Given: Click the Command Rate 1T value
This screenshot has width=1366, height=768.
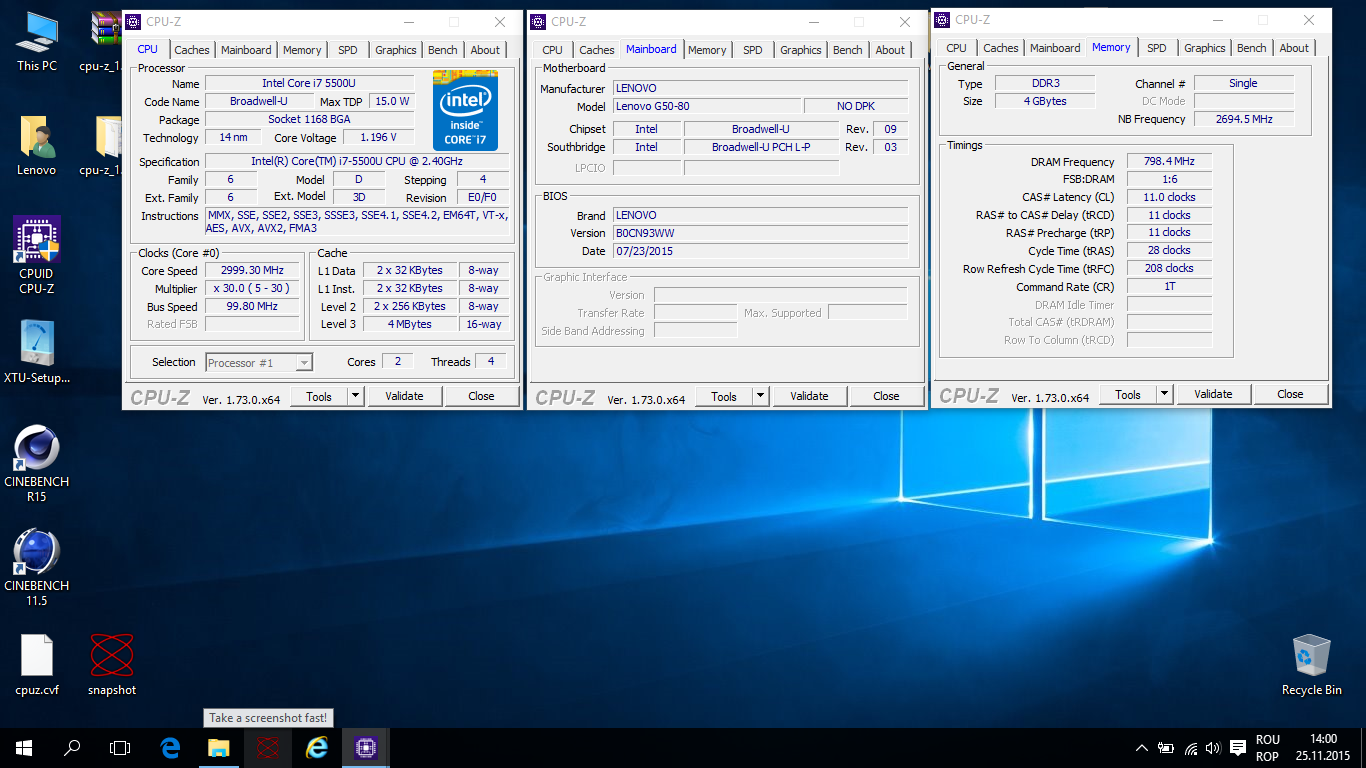Looking at the screenshot, I should click(x=1169, y=287).
